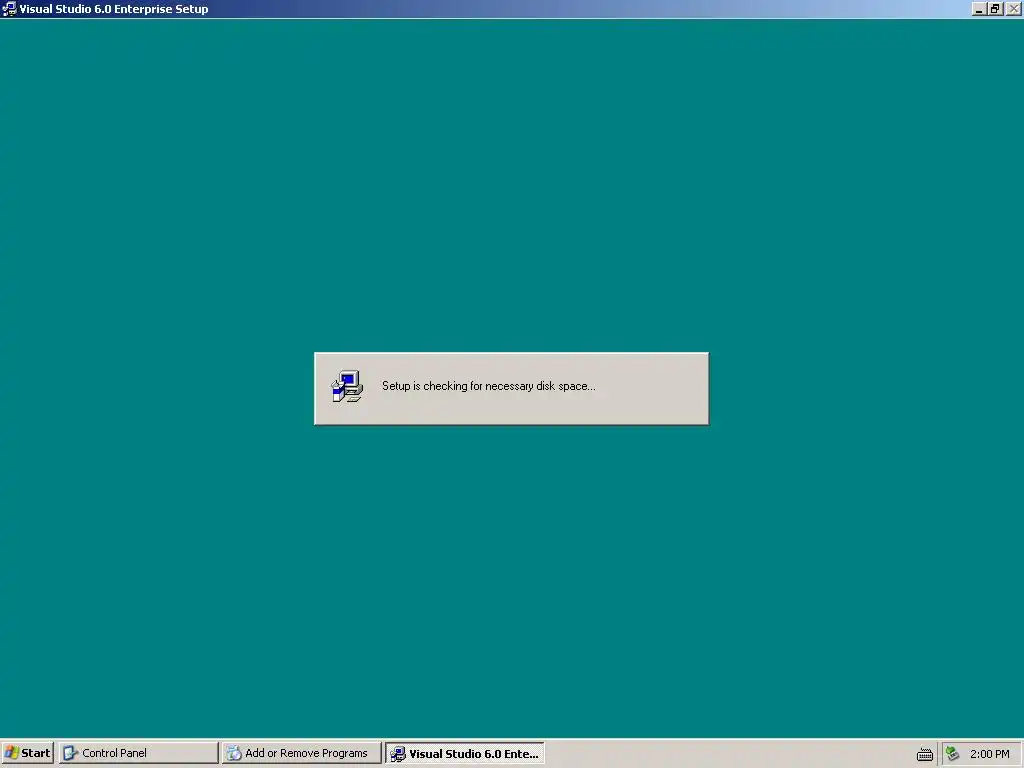Click the Visual Studio 6.0 Enterprise Setup title text
This screenshot has height=768, width=1024.
coord(114,9)
